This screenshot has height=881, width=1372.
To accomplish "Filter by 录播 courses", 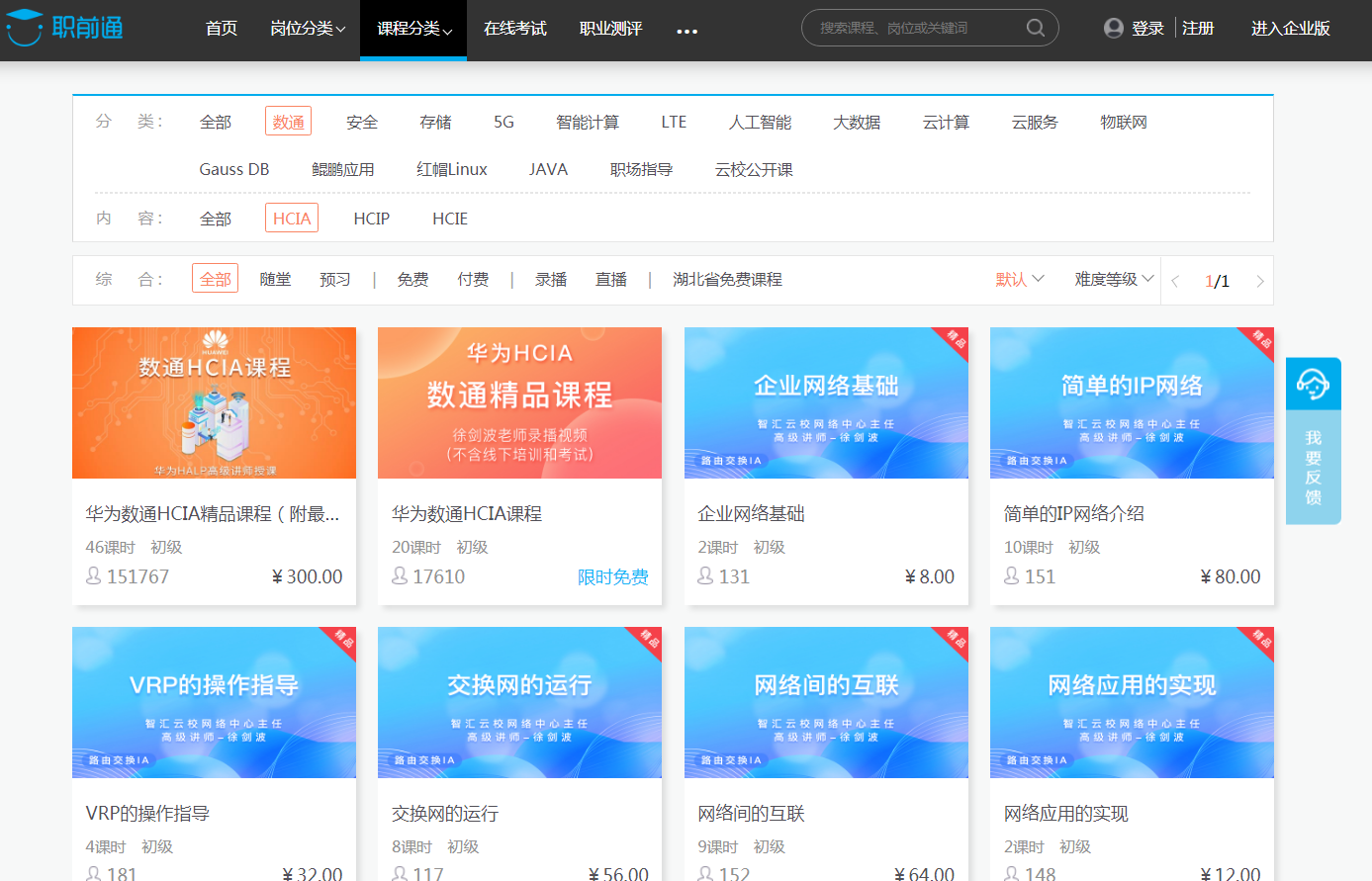I will (x=551, y=280).
